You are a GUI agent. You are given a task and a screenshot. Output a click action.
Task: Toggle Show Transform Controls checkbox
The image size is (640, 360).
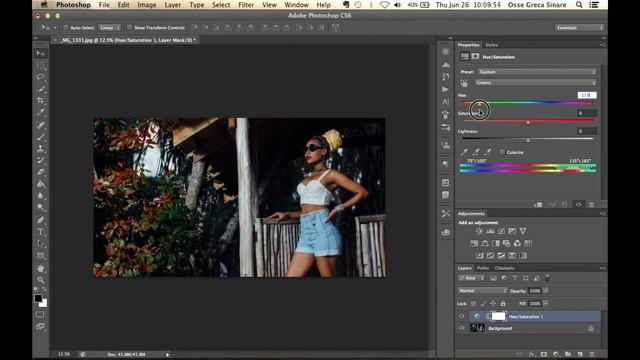(x=129, y=27)
